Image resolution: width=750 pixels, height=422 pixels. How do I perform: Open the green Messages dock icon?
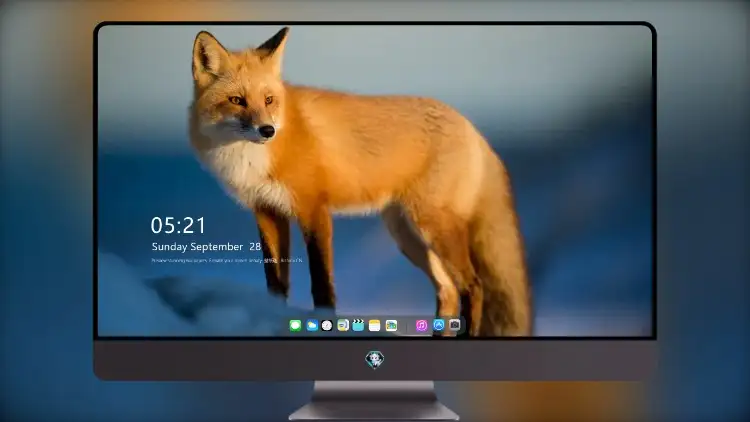[295, 326]
